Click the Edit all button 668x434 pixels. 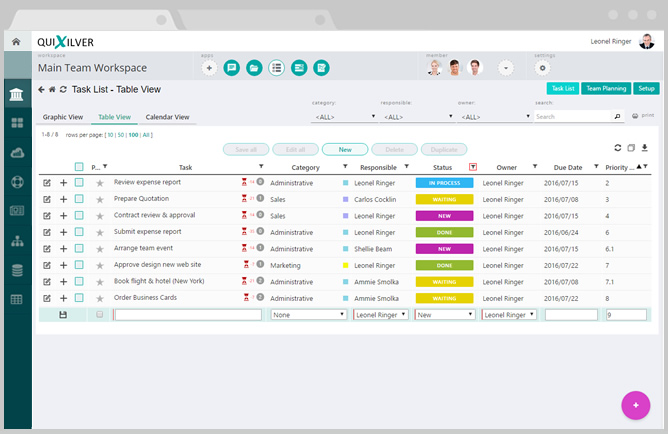(296, 149)
